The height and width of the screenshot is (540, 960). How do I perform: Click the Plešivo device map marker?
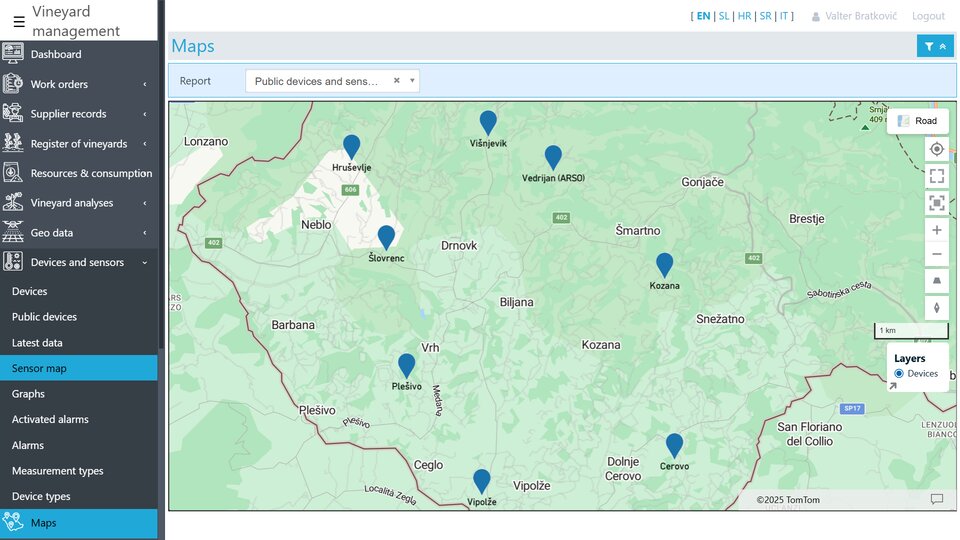click(x=406, y=365)
